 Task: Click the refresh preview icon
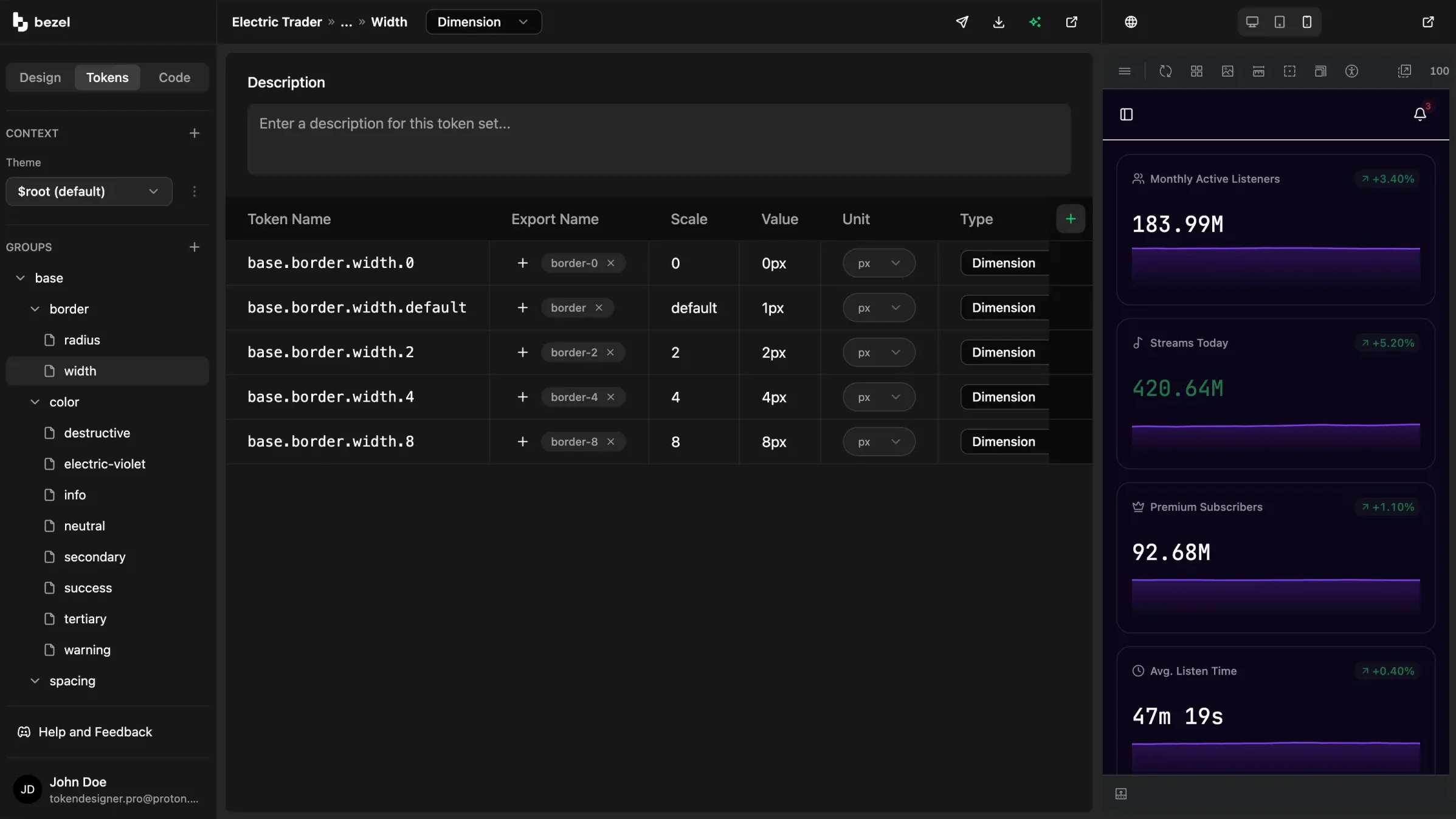point(1165,71)
